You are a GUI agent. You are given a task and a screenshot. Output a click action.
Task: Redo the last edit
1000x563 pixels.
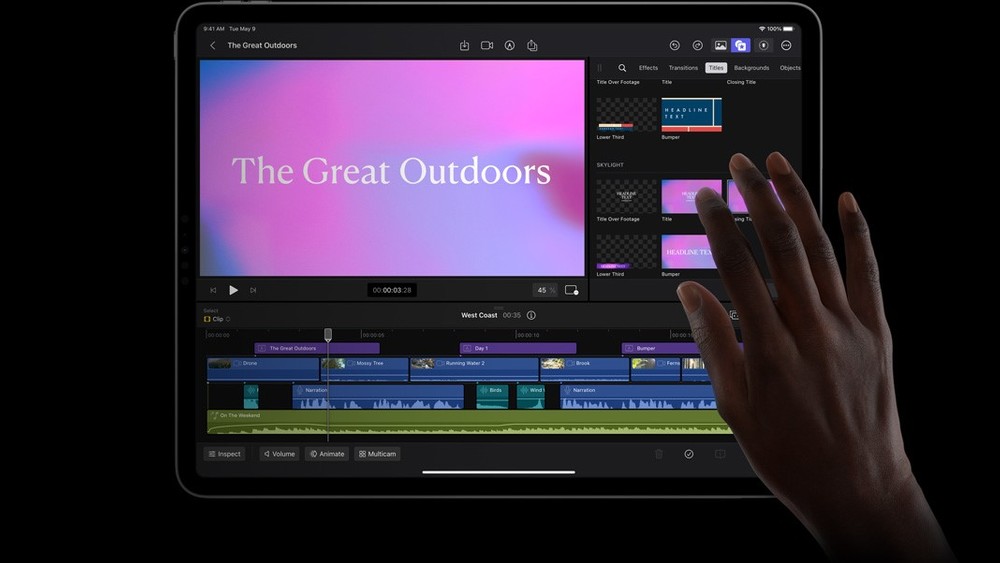(698, 45)
